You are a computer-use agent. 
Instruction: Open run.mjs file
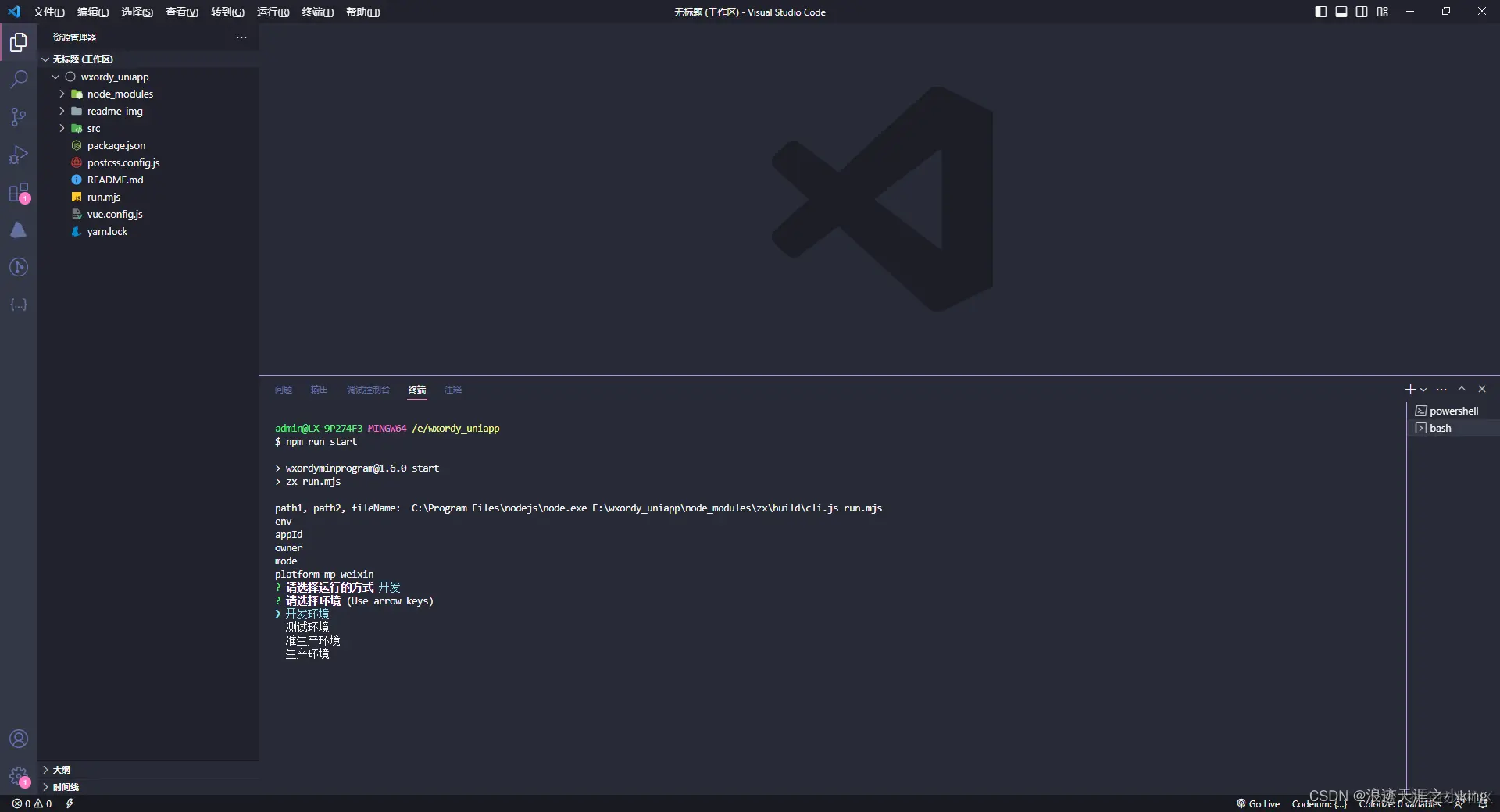[x=148, y=197]
